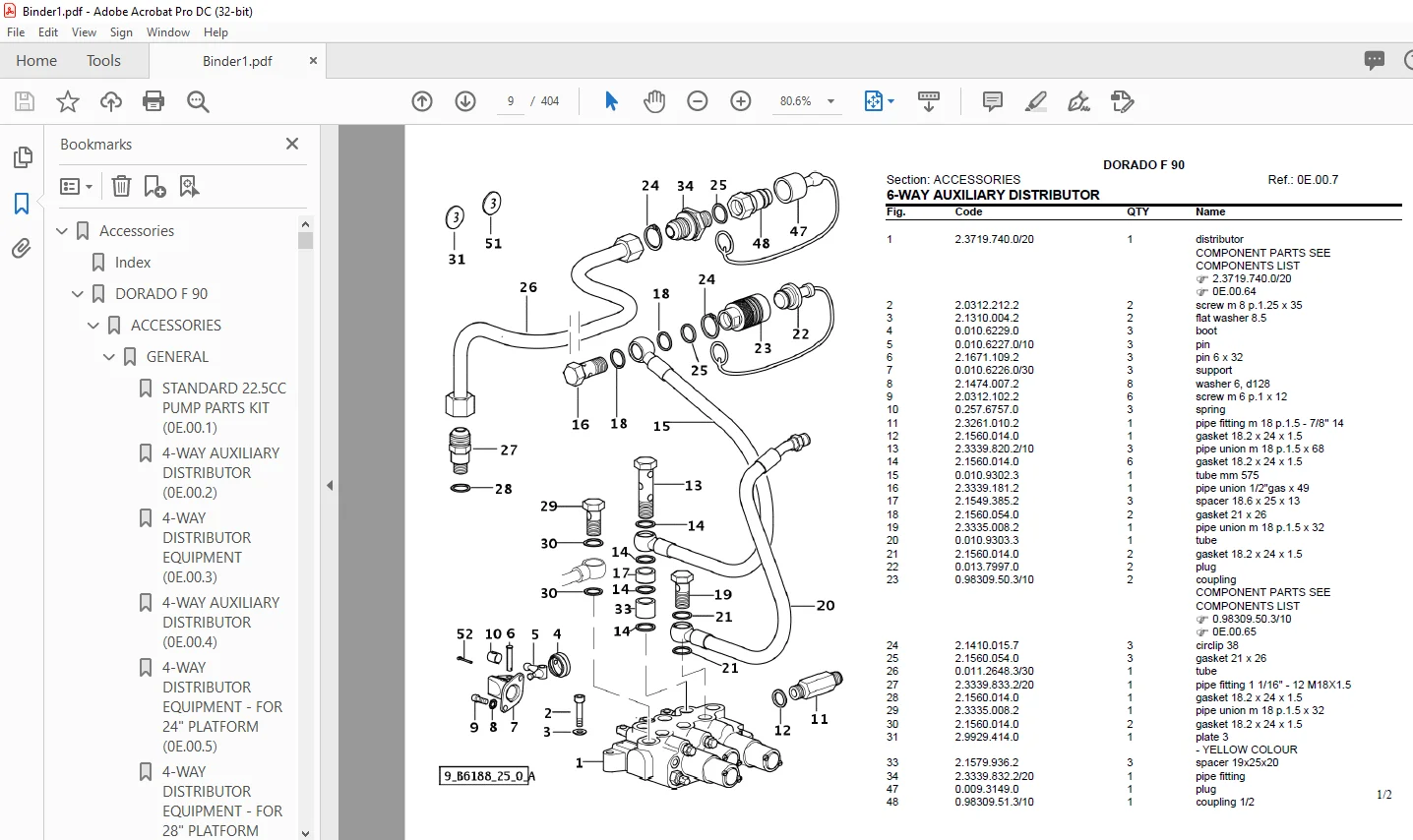The image size is (1413, 840).
Task: Open the sign document tool
Action: click(1079, 101)
